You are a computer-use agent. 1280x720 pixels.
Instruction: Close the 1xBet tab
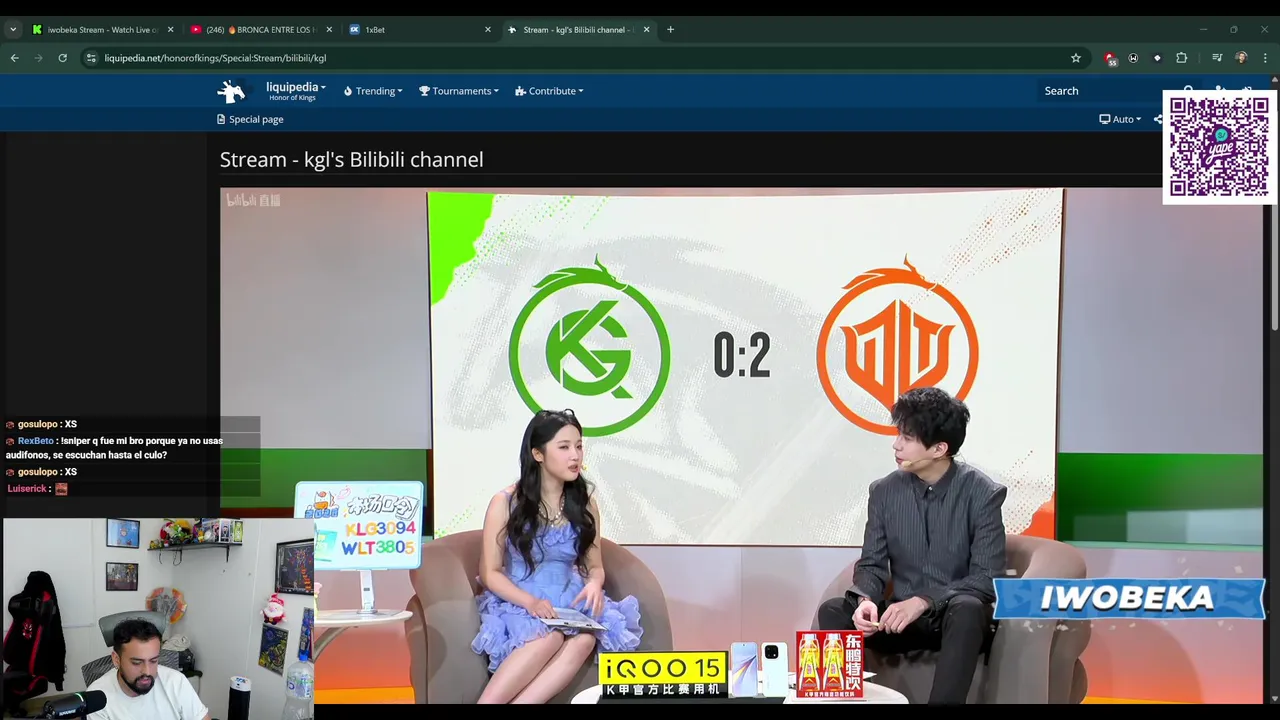488,30
